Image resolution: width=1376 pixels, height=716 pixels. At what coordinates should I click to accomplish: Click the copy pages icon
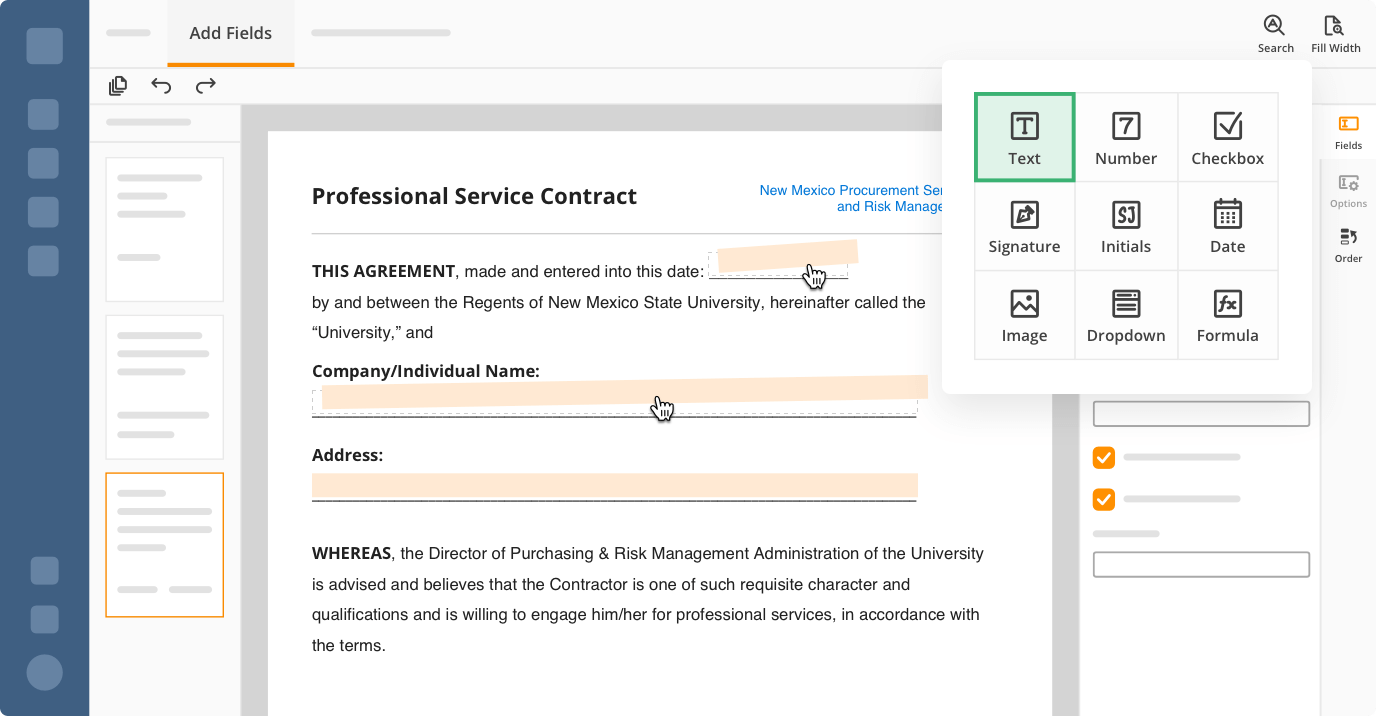click(118, 86)
